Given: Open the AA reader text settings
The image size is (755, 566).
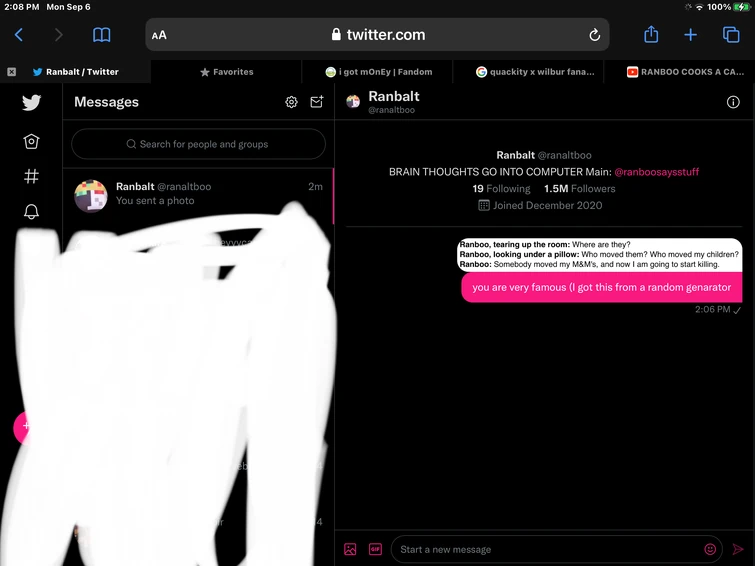Looking at the screenshot, I should [159, 35].
